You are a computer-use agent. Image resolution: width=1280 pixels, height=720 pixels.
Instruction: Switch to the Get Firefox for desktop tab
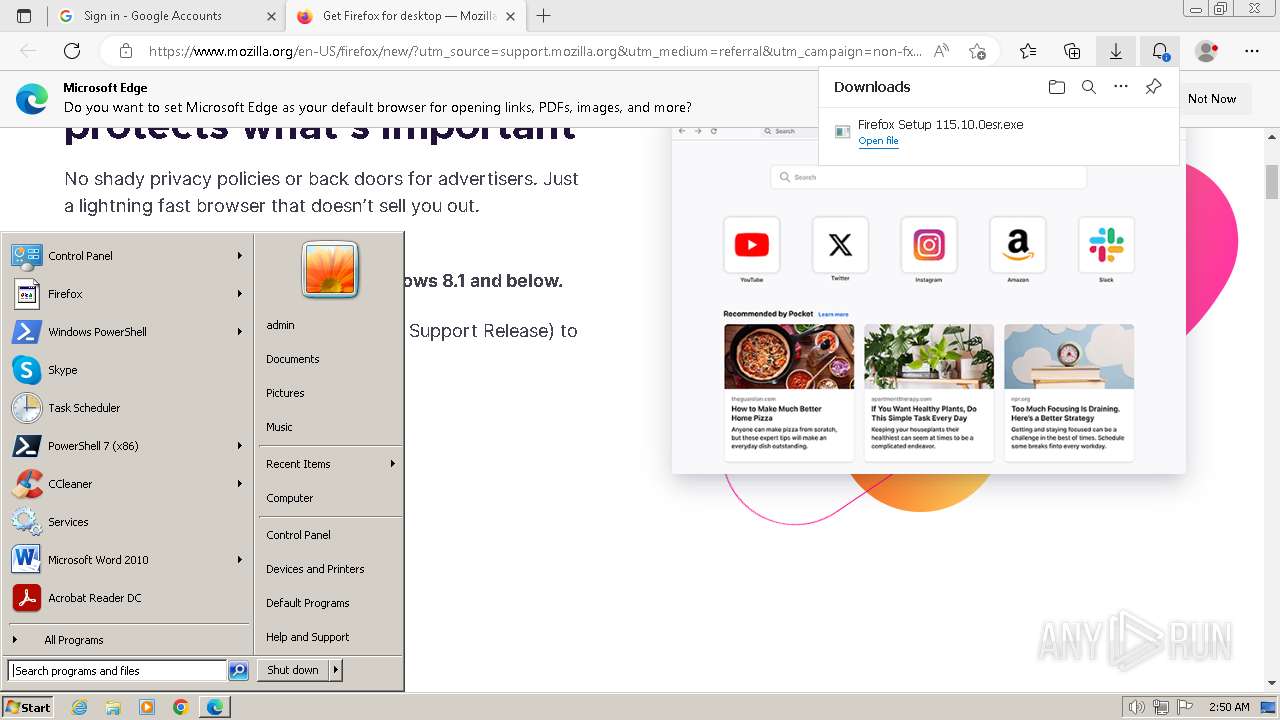[x=404, y=16]
